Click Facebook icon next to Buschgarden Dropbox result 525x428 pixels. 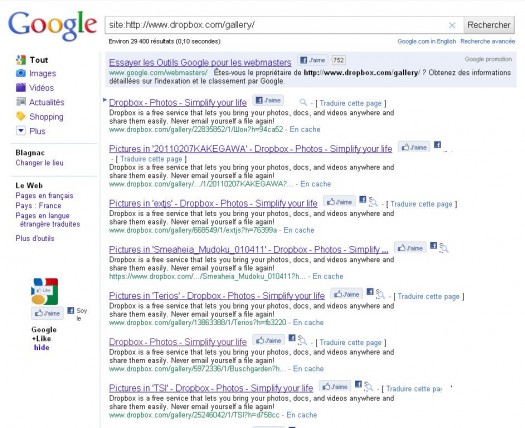click(292, 338)
